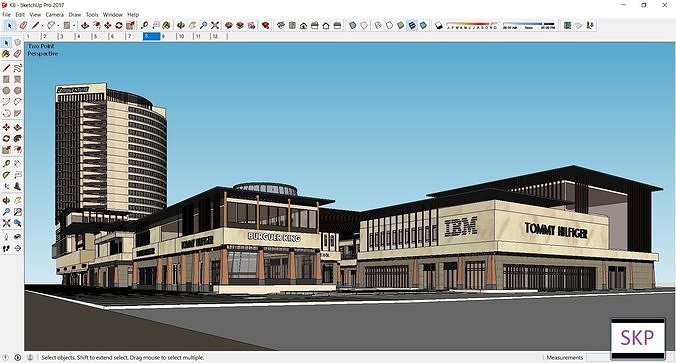Activate the Pie arc tool

[x=17, y=113]
